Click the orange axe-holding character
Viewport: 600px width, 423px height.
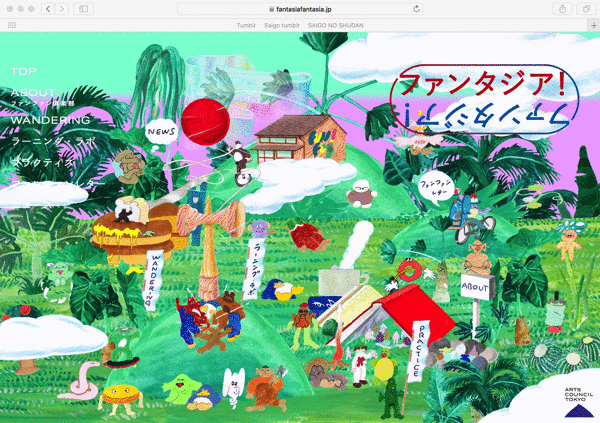[267, 387]
